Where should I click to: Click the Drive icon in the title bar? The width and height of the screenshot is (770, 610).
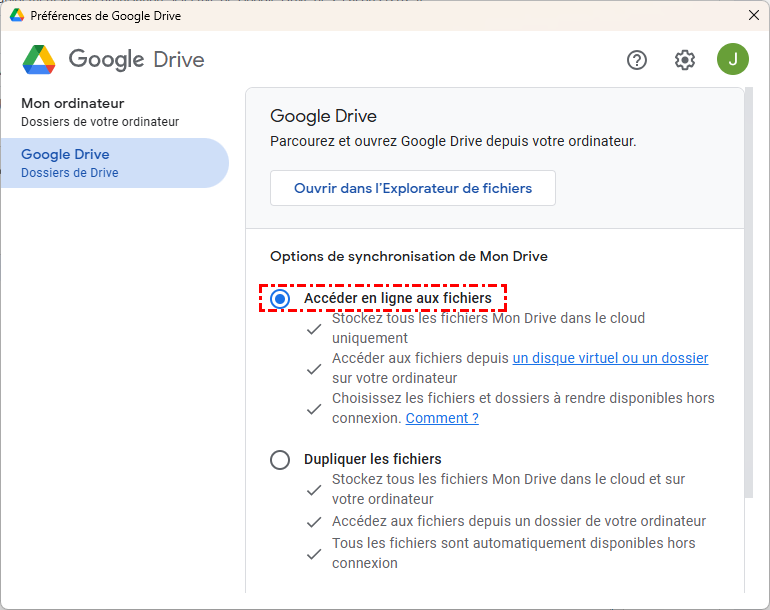coord(17,16)
